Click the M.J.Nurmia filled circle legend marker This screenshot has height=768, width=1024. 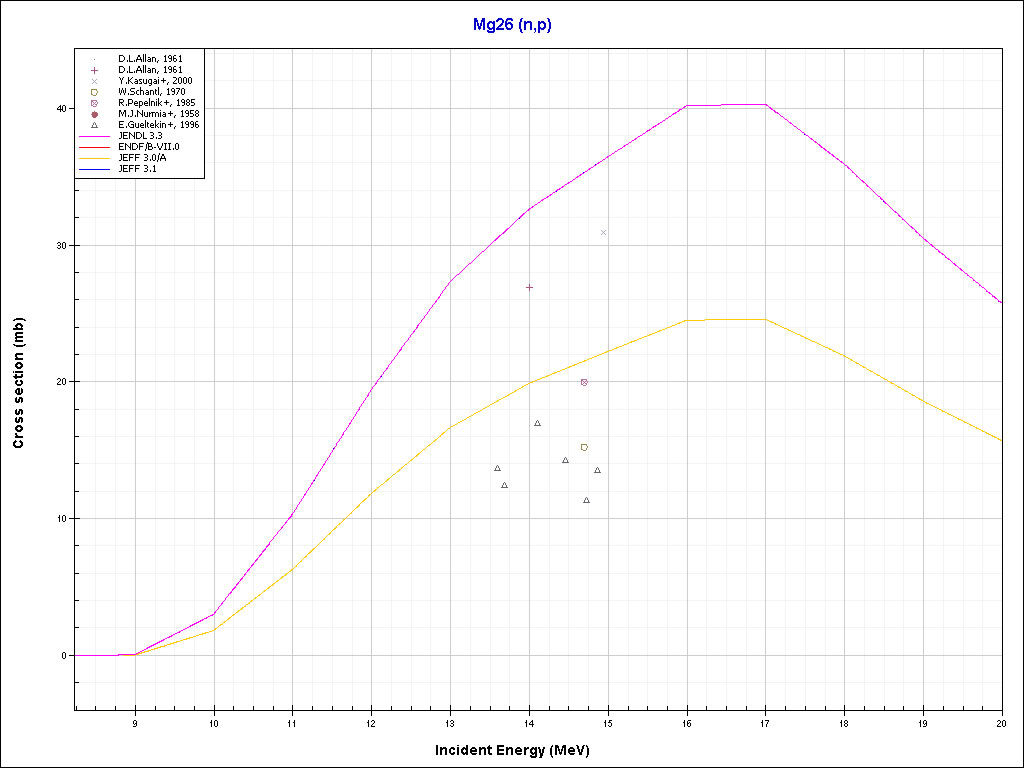click(x=93, y=114)
